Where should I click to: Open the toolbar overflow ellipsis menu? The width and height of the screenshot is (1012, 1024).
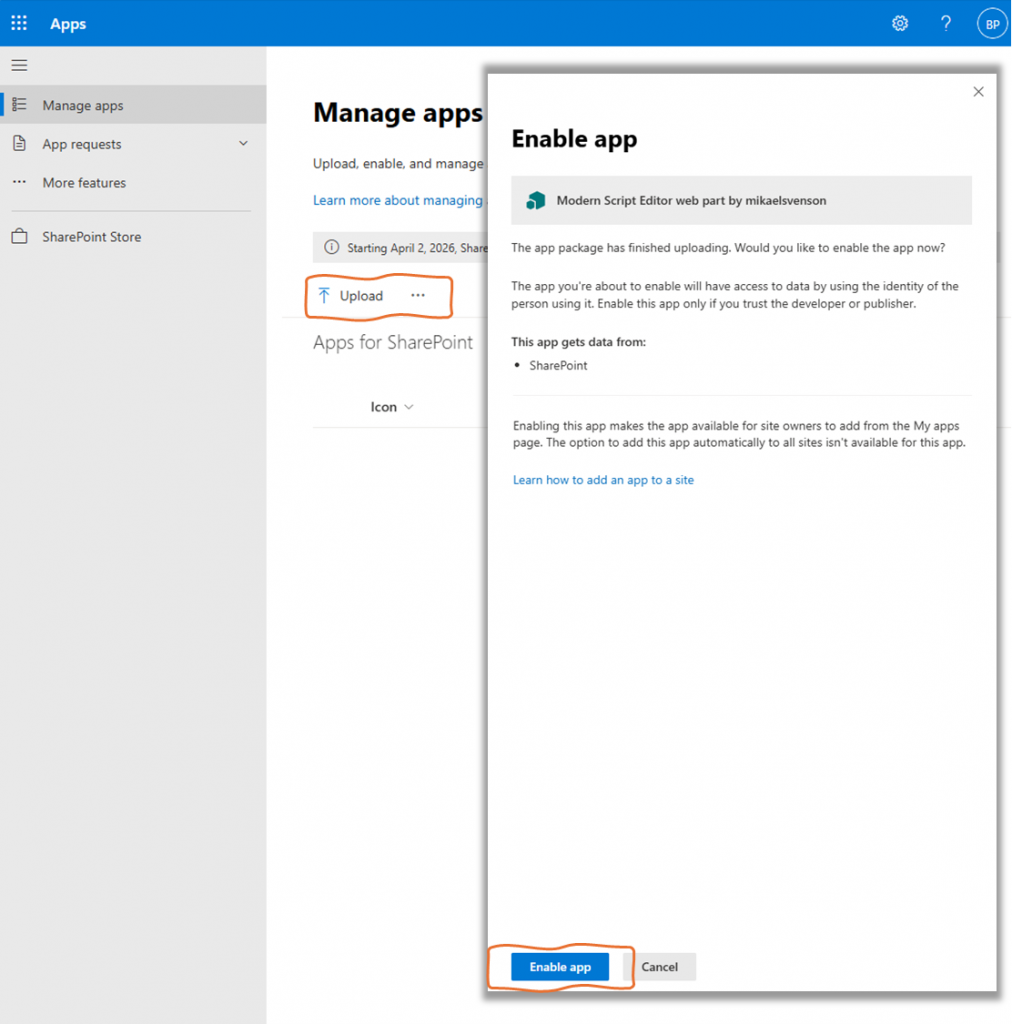[418, 296]
